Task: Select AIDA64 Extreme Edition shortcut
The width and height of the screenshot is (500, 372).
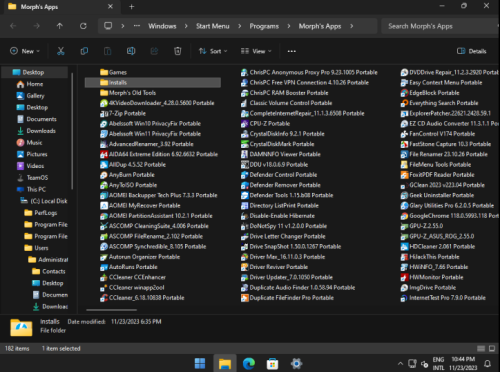Action: pos(159,154)
